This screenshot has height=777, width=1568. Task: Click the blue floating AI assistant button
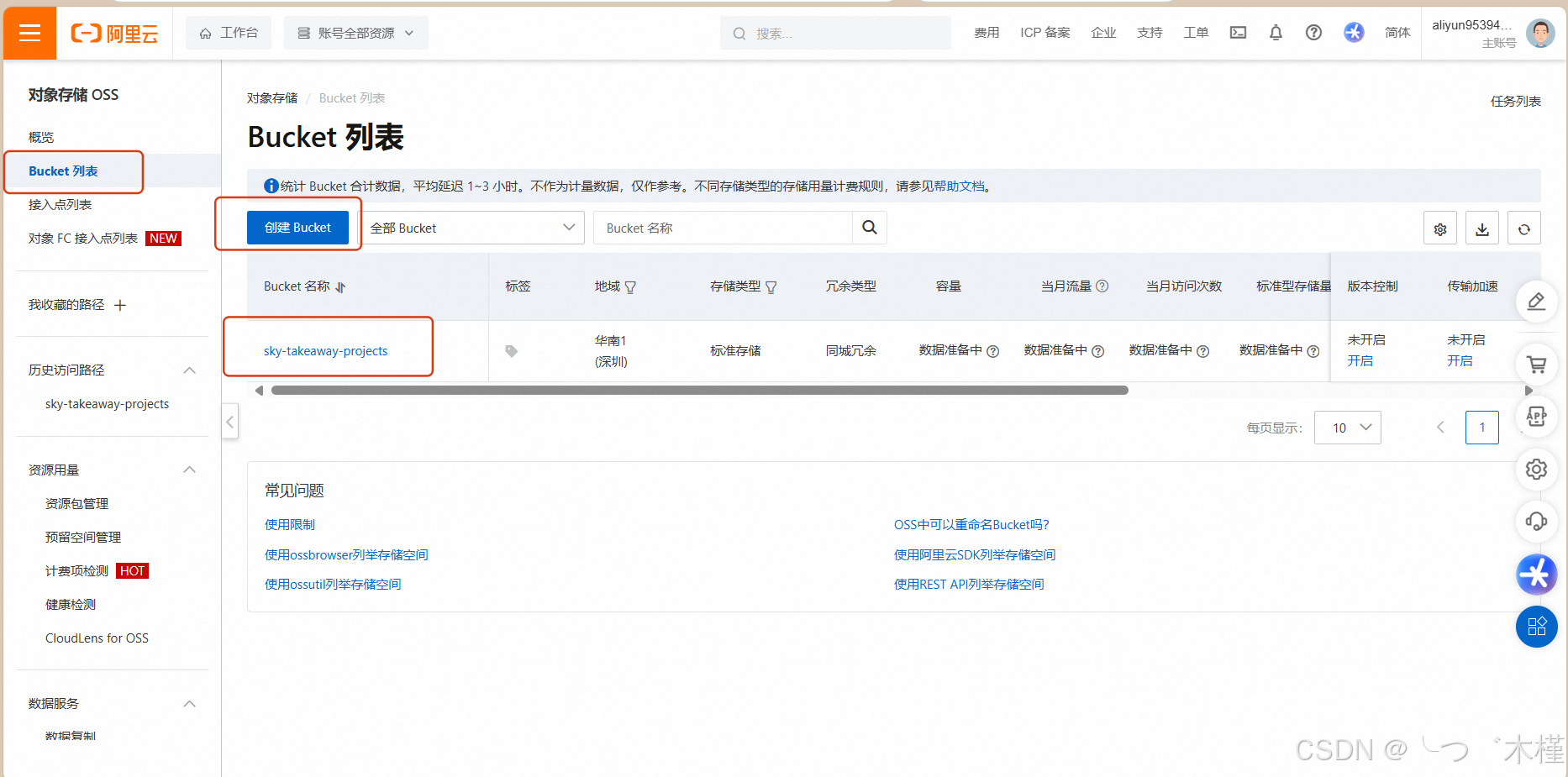point(1537,575)
